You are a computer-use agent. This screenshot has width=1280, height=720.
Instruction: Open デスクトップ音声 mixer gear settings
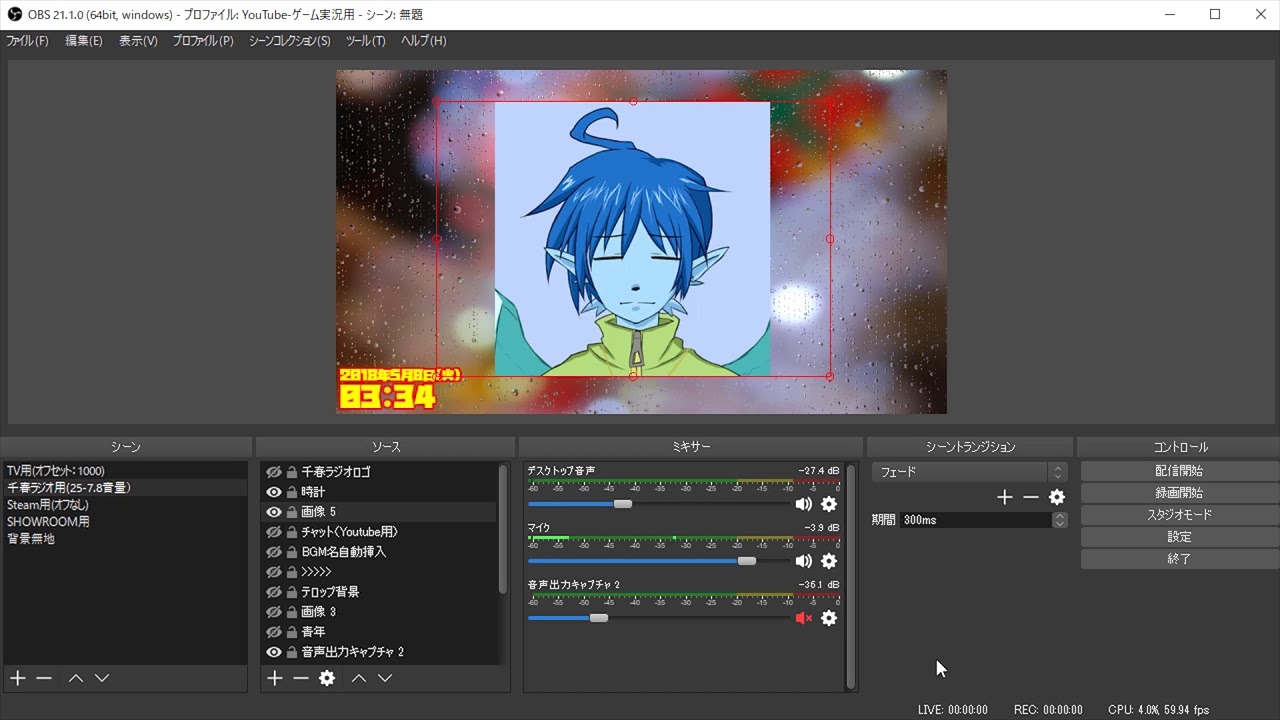coord(829,504)
